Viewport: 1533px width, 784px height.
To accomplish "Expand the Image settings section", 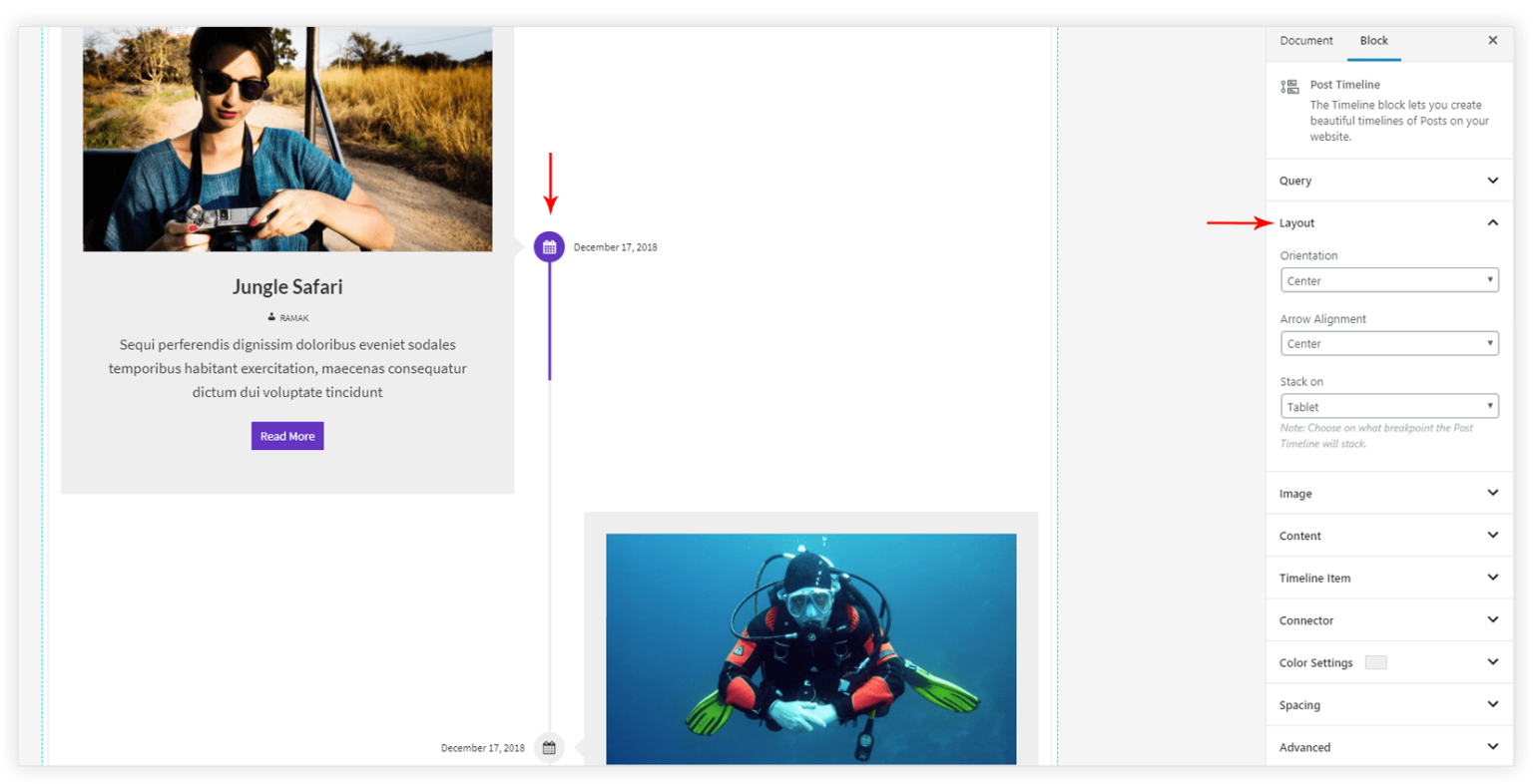I will tap(1389, 494).
